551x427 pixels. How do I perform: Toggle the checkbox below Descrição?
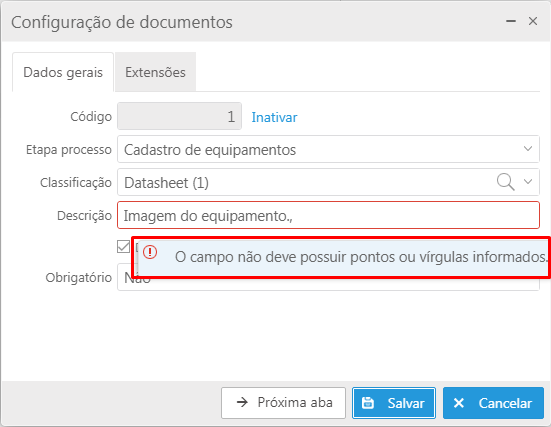pos(123,246)
